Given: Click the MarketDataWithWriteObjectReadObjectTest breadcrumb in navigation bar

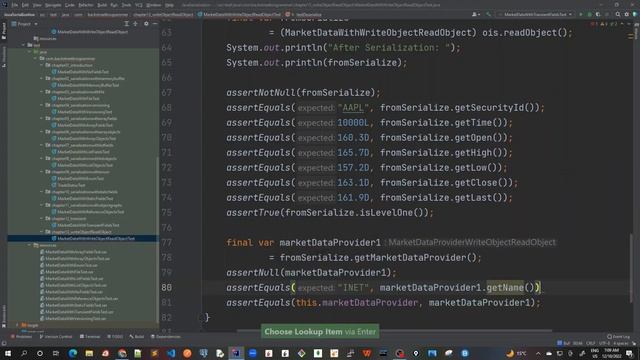Looking at the screenshot, I should click(239, 14).
